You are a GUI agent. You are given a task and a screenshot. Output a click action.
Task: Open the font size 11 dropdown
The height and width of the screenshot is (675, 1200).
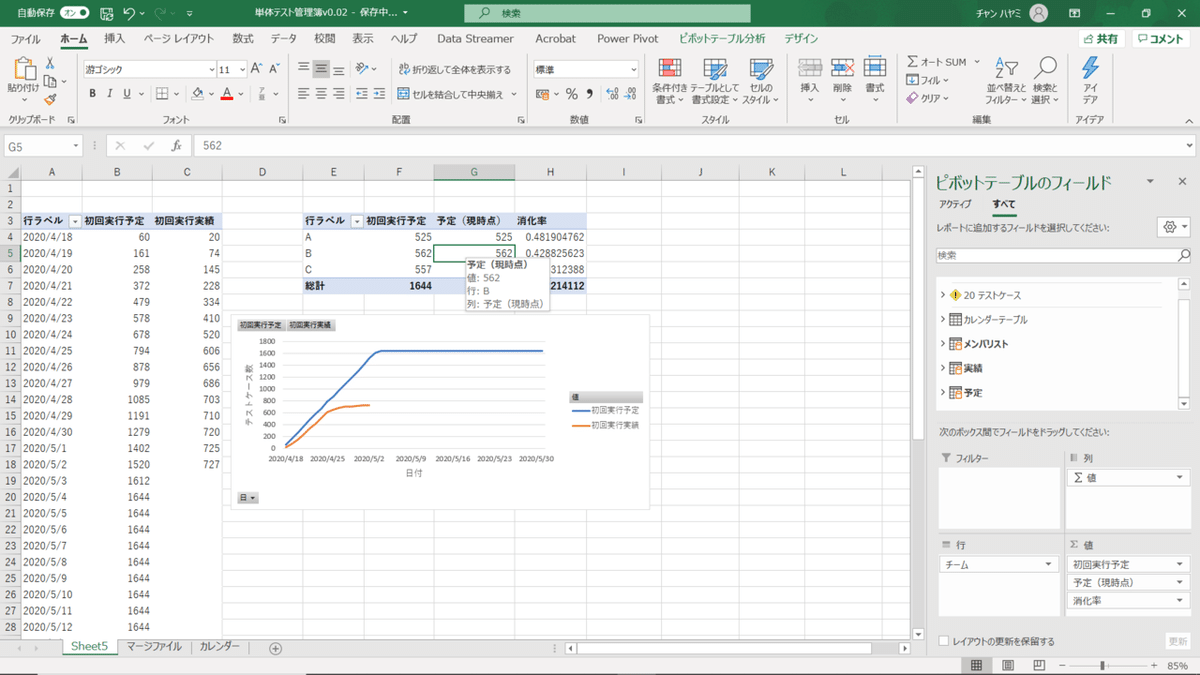(x=241, y=70)
